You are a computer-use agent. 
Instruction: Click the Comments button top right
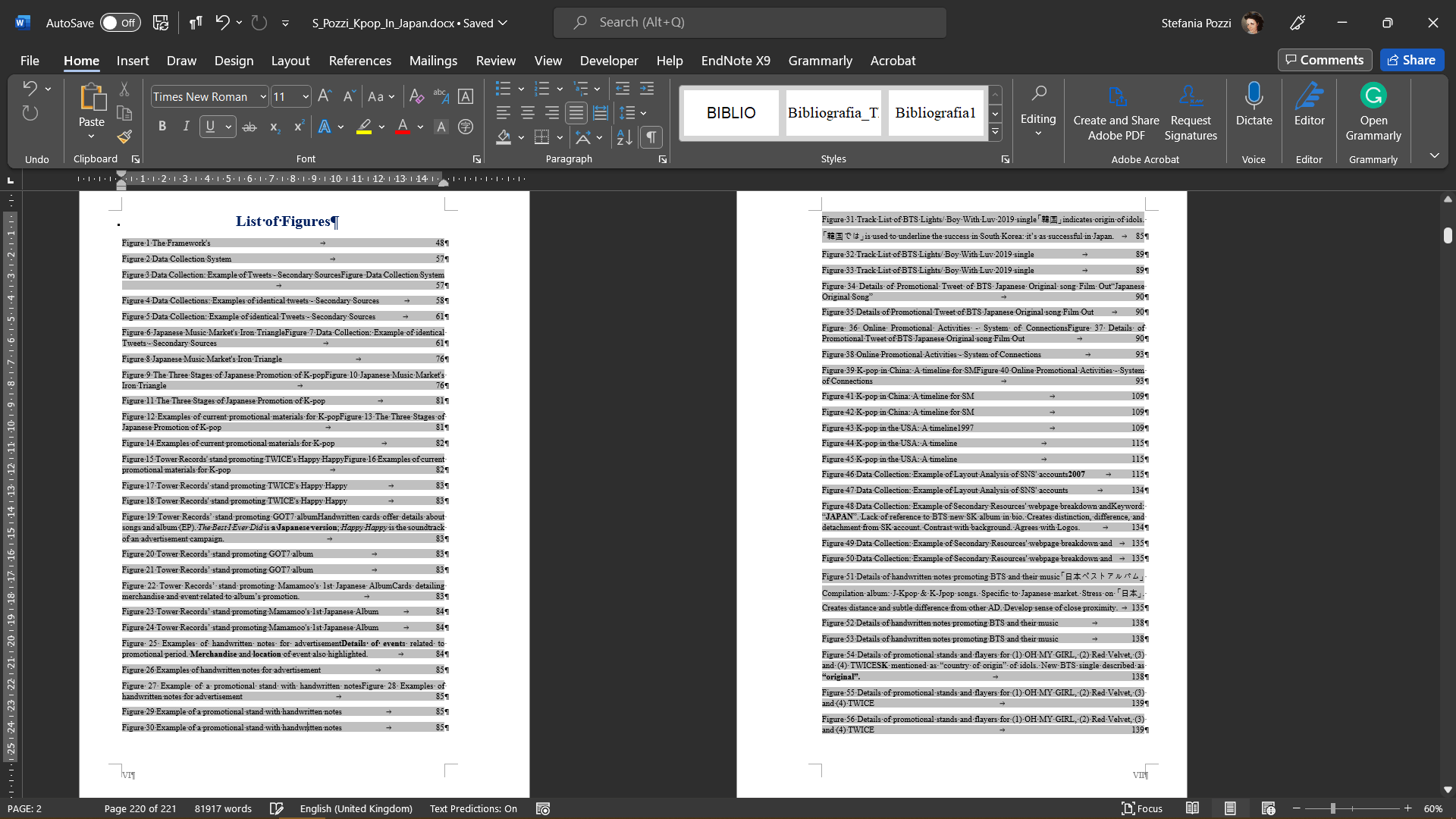1323,59
